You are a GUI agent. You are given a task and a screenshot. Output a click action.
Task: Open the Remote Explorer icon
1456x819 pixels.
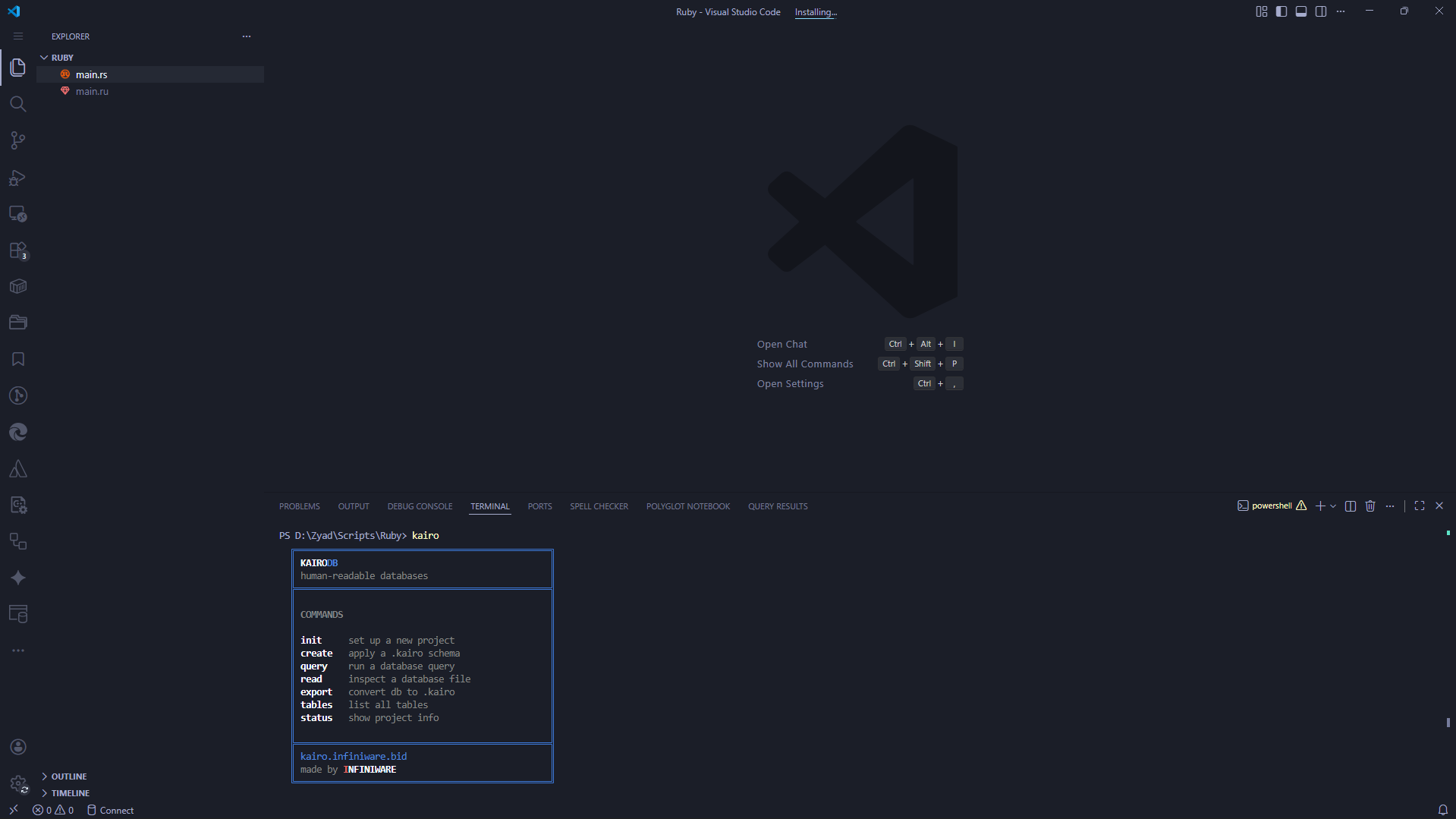pyautogui.click(x=18, y=214)
